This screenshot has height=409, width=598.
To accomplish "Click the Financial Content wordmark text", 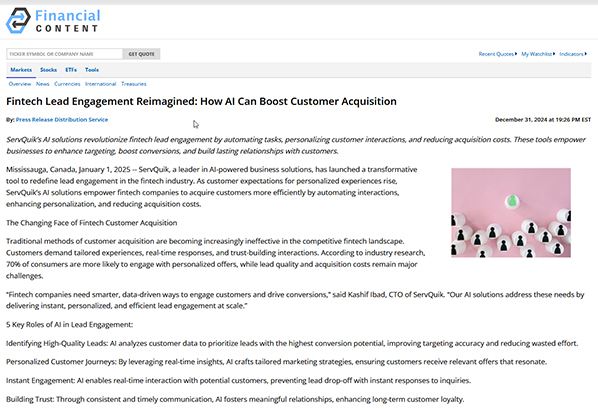I will tap(68, 21).
